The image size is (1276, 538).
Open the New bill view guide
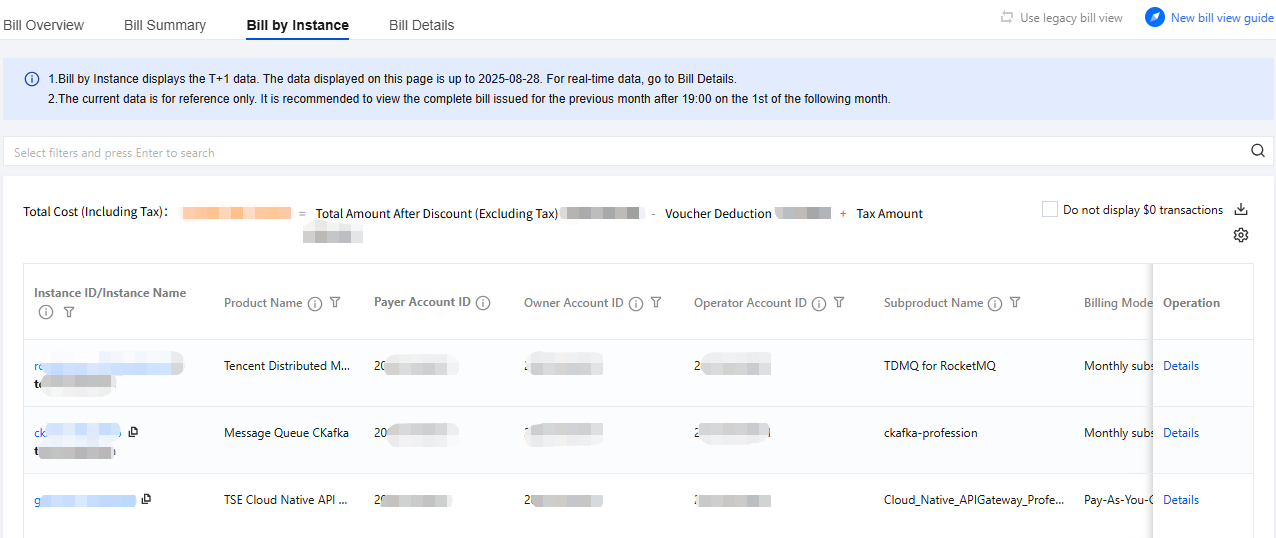pyautogui.click(x=1209, y=18)
